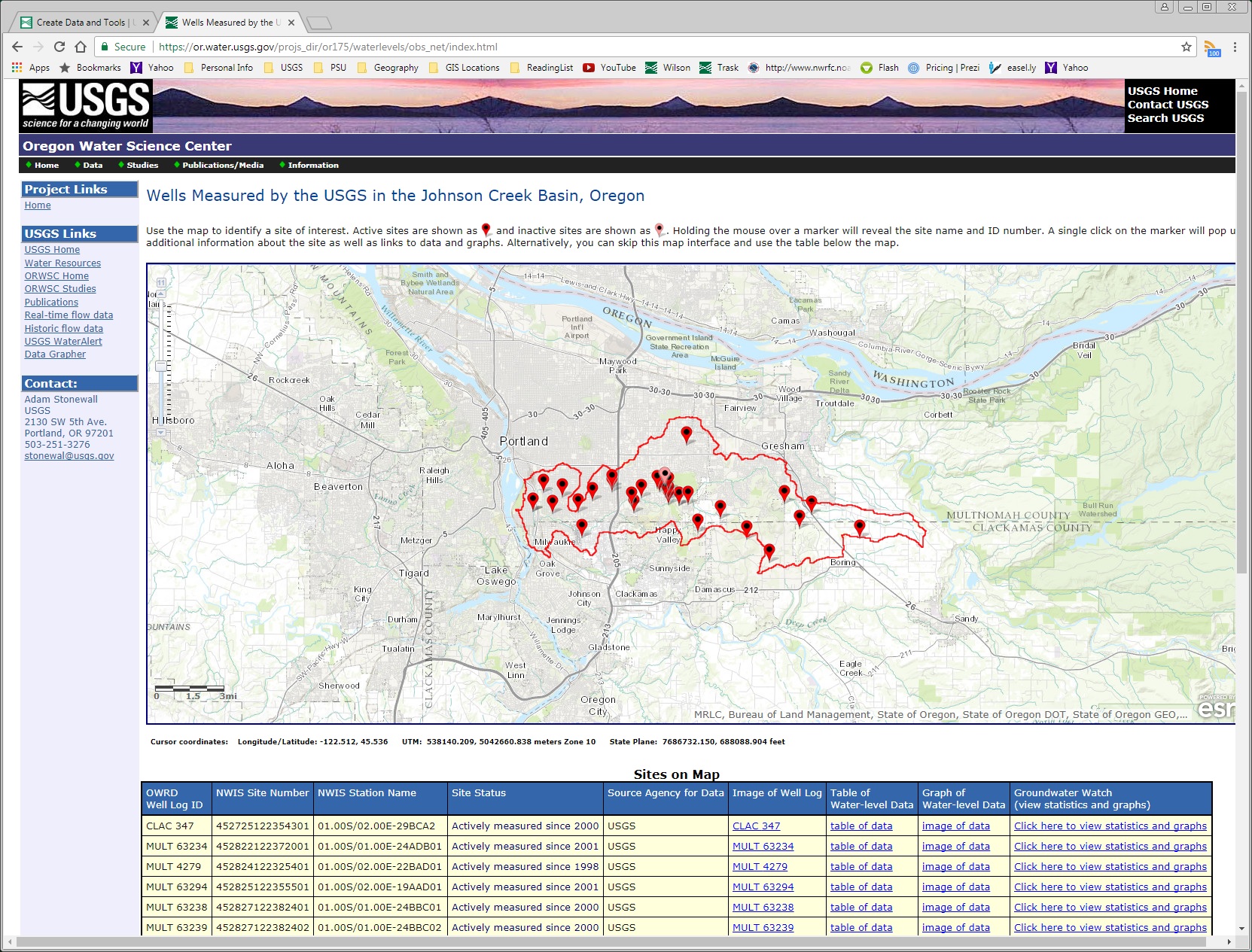The image size is (1252, 952).
Task: Click the gray inactive well marker
Action: (x=665, y=474)
